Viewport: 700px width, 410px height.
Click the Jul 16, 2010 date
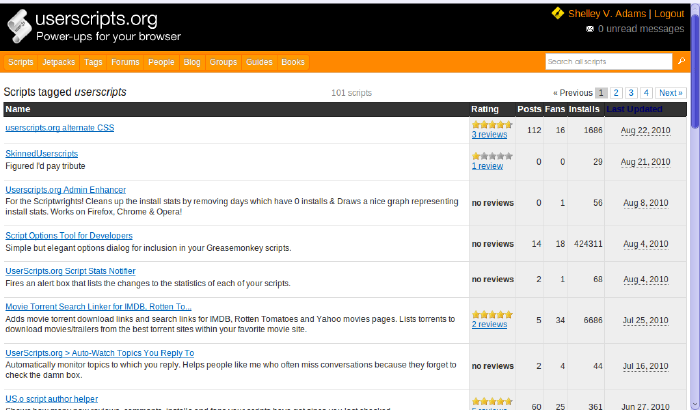[646, 366]
